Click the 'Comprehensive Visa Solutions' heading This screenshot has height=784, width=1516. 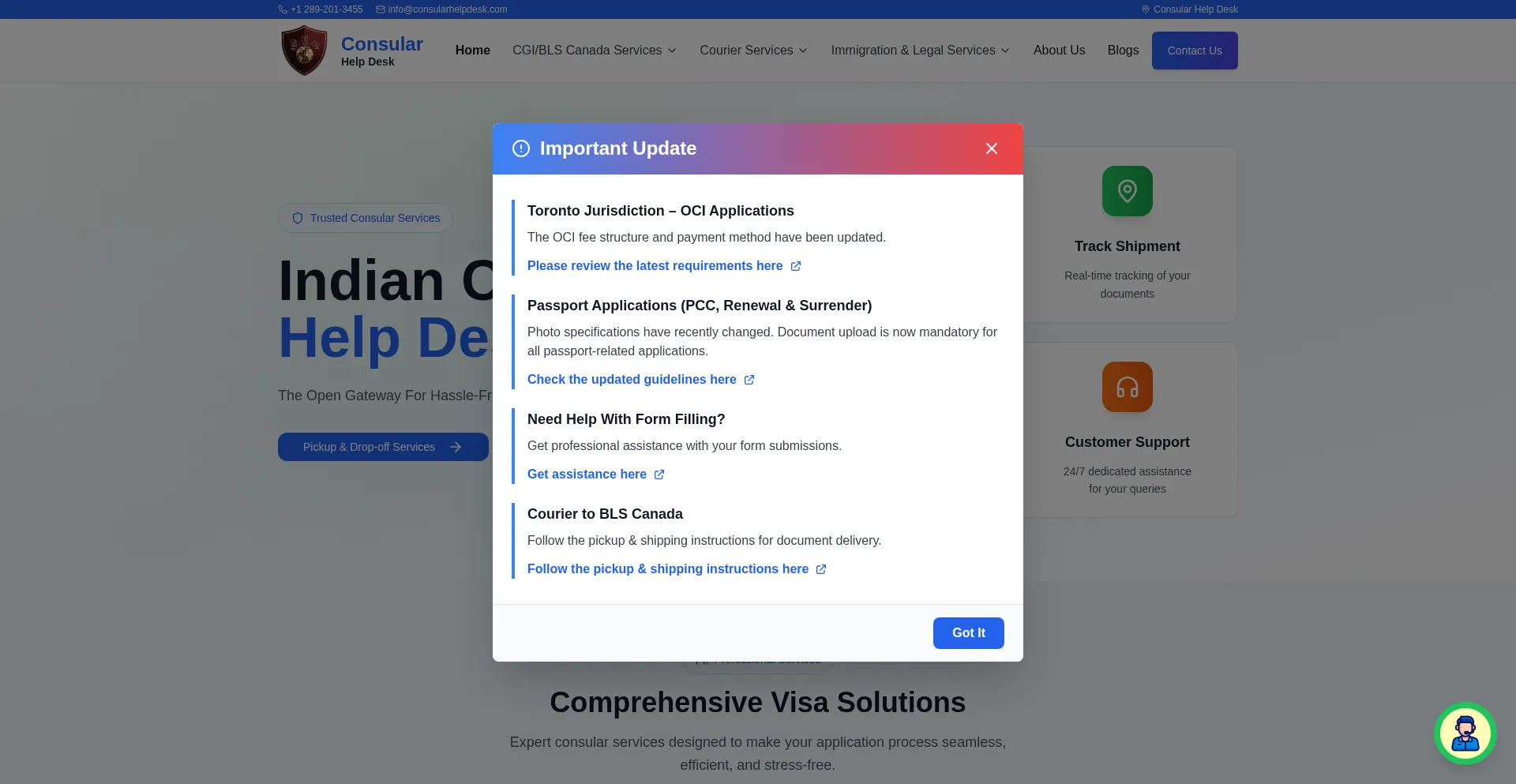(758, 703)
